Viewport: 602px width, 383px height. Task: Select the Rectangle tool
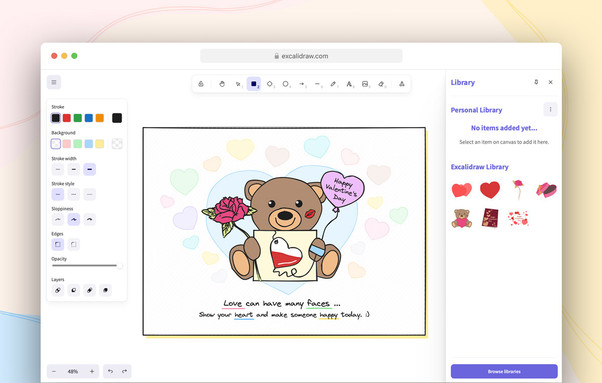coord(254,84)
